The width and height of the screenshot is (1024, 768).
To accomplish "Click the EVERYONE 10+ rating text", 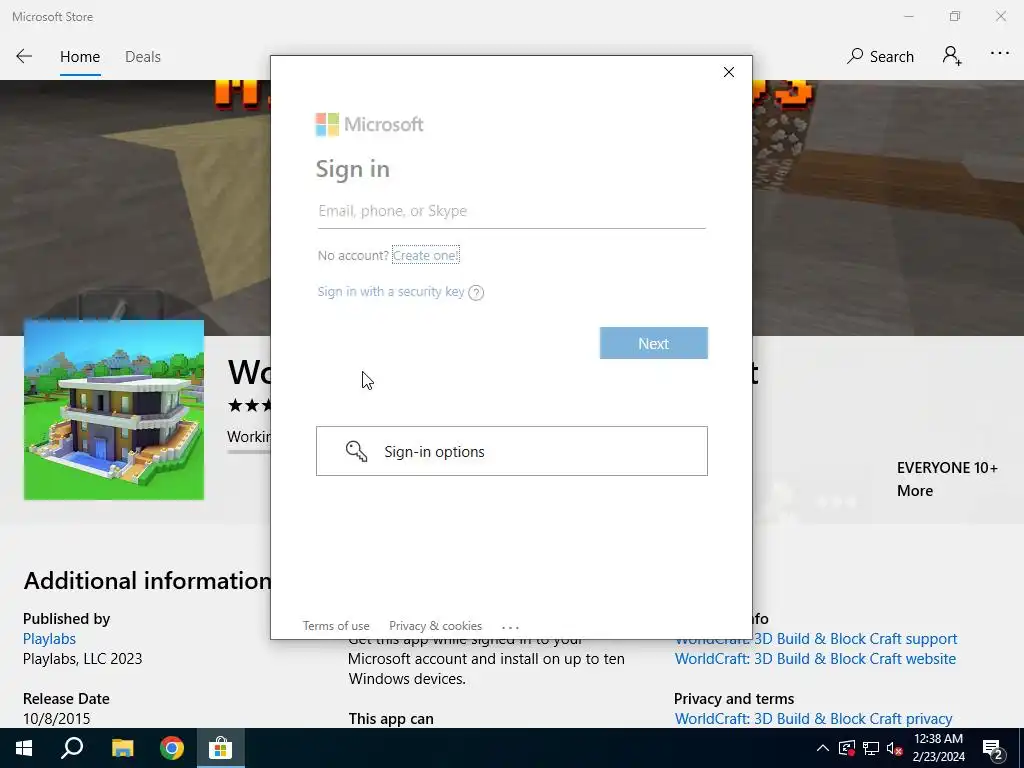I will 947,468.
